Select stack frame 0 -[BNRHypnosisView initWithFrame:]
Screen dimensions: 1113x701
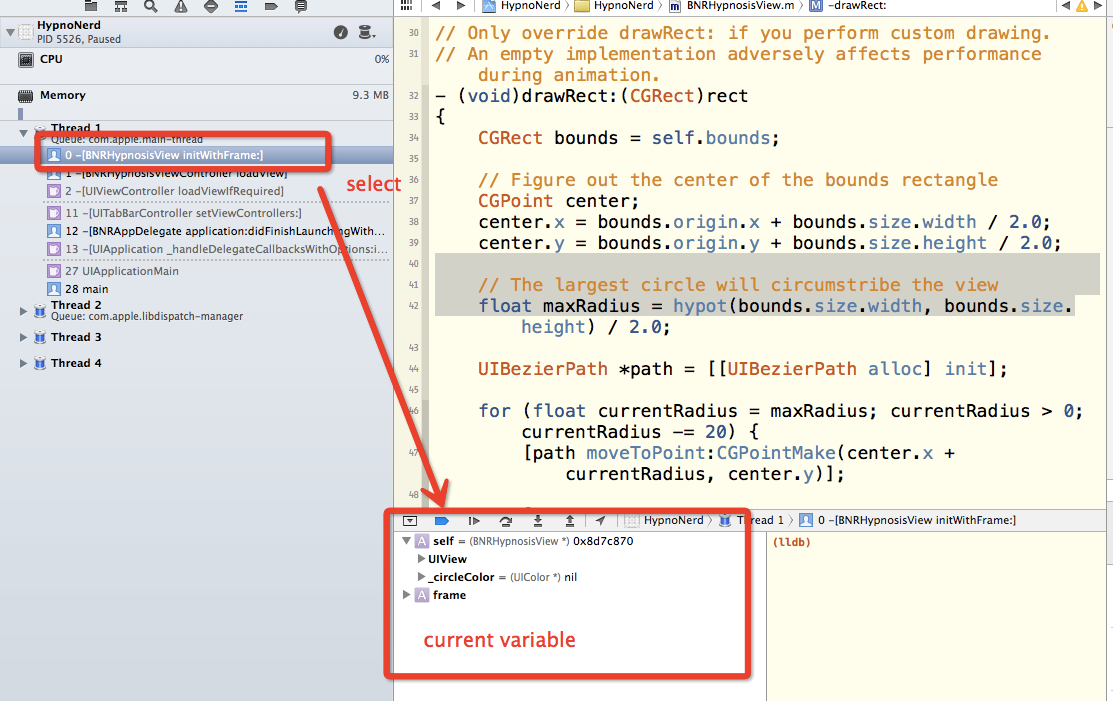tap(197, 155)
